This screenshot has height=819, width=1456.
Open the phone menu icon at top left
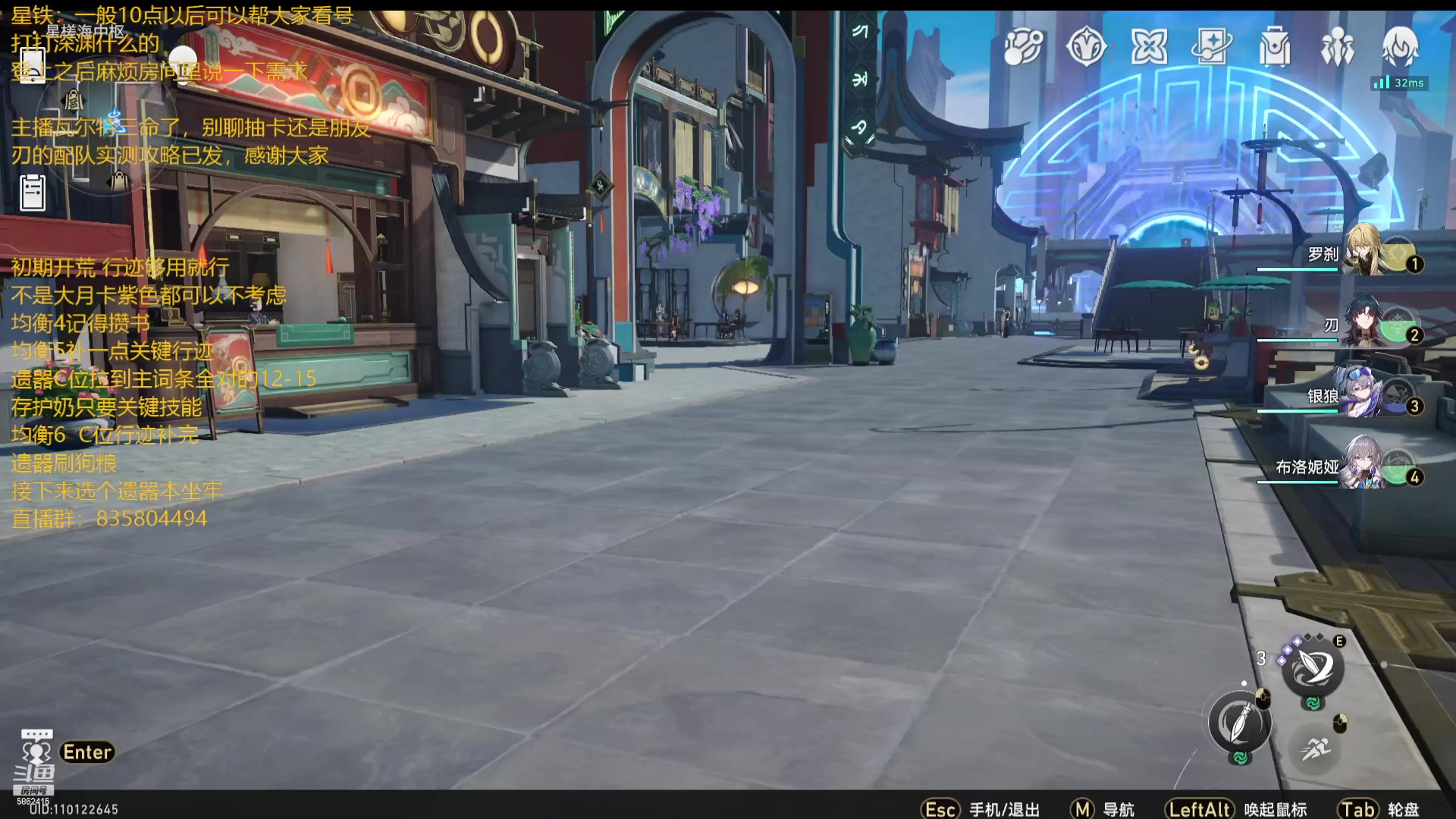[33, 65]
